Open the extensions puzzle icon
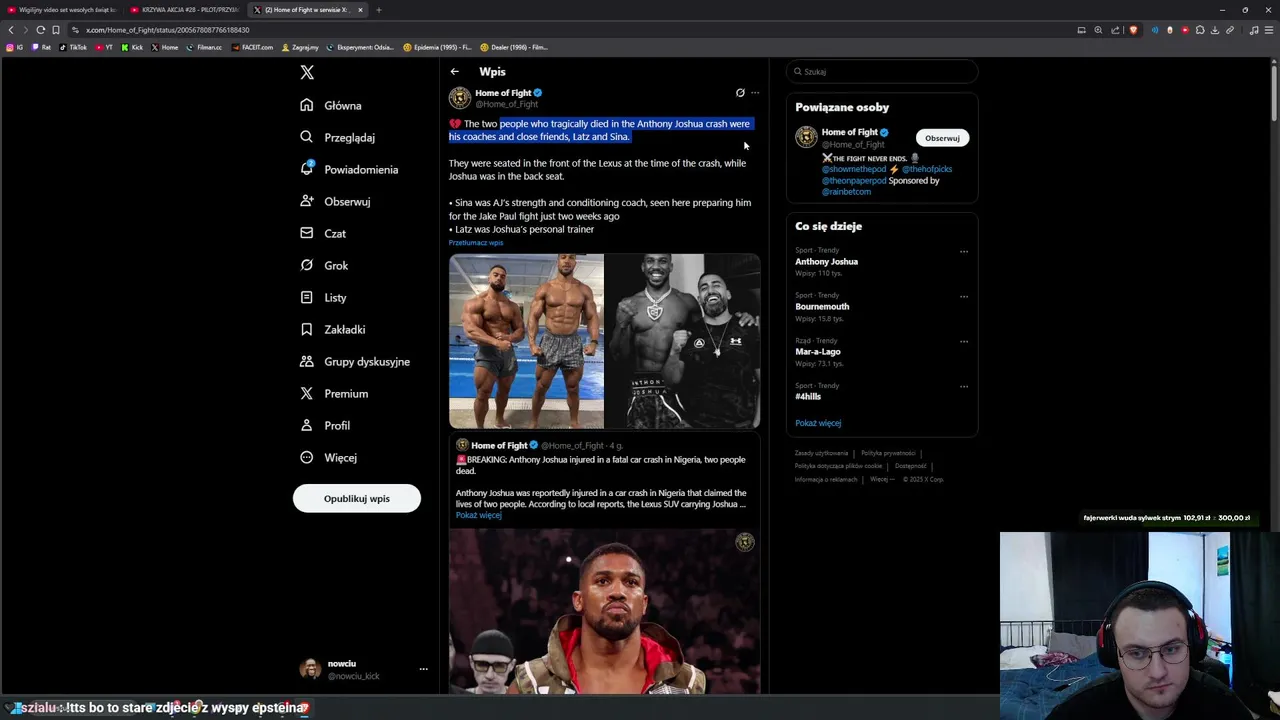The width and height of the screenshot is (1280, 720). (x=1200, y=30)
